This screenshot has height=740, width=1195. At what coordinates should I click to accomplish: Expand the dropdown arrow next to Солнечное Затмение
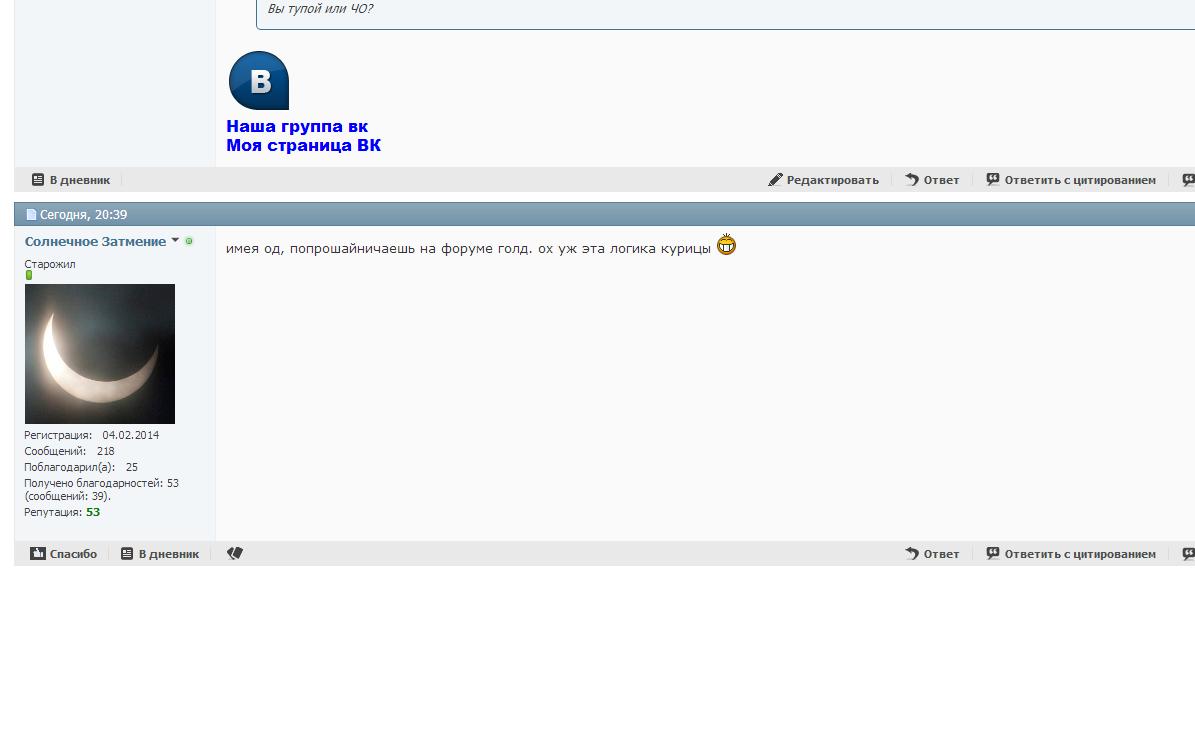pos(175,240)
